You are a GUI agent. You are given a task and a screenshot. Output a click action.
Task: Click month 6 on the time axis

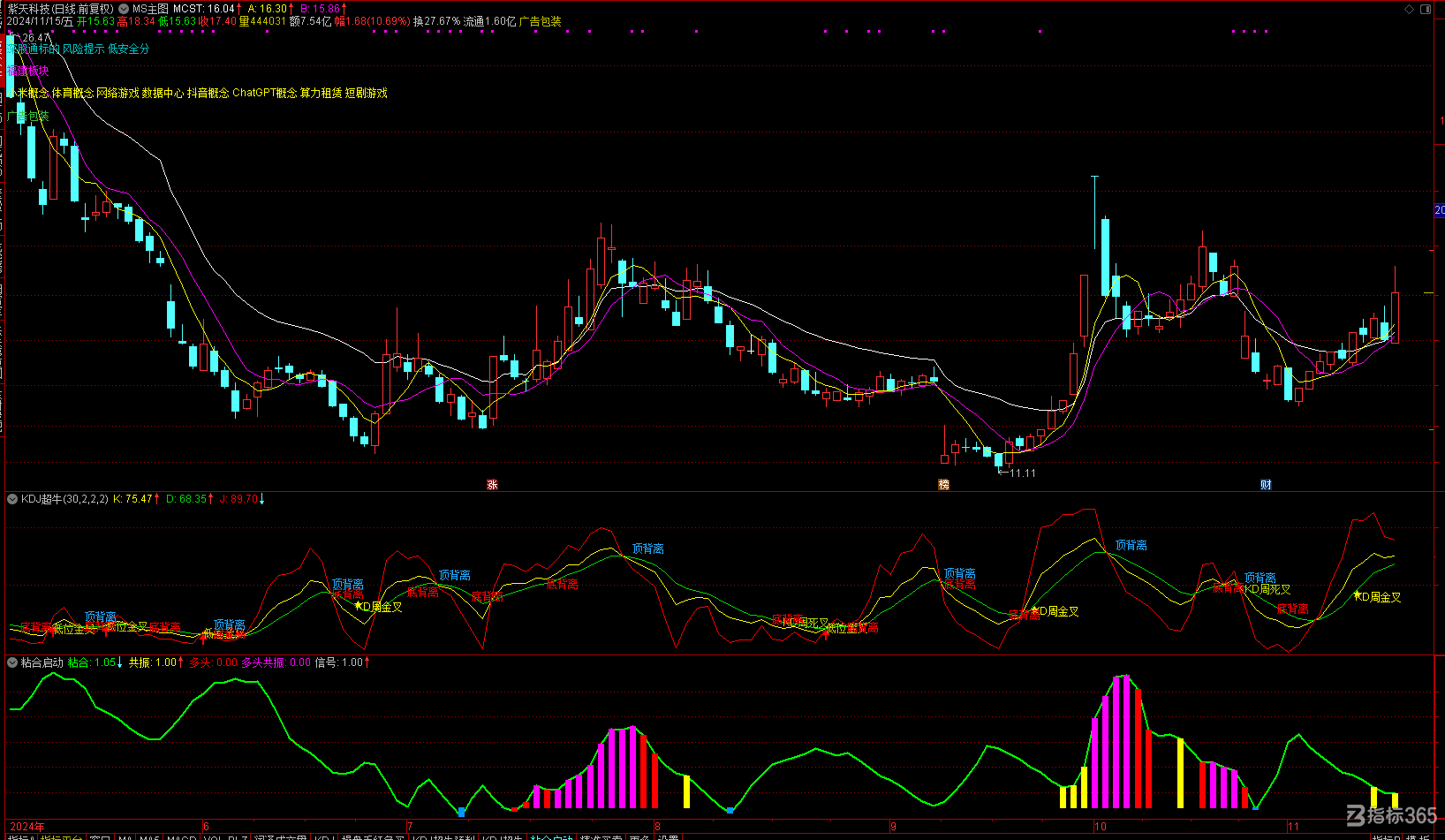(x=207, y=827)
